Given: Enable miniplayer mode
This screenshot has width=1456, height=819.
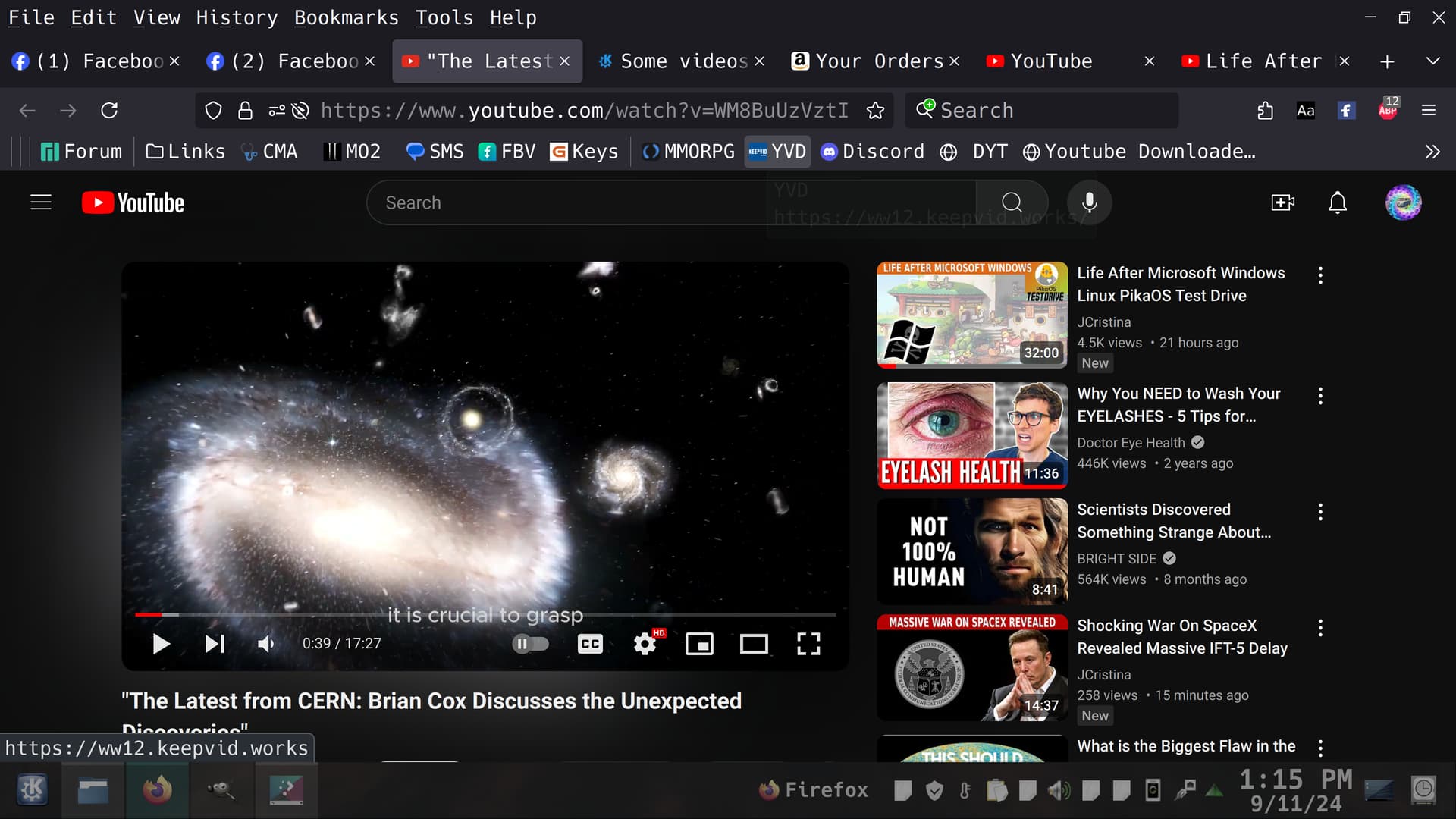Looking at the screenshot, I should point(699,644).
